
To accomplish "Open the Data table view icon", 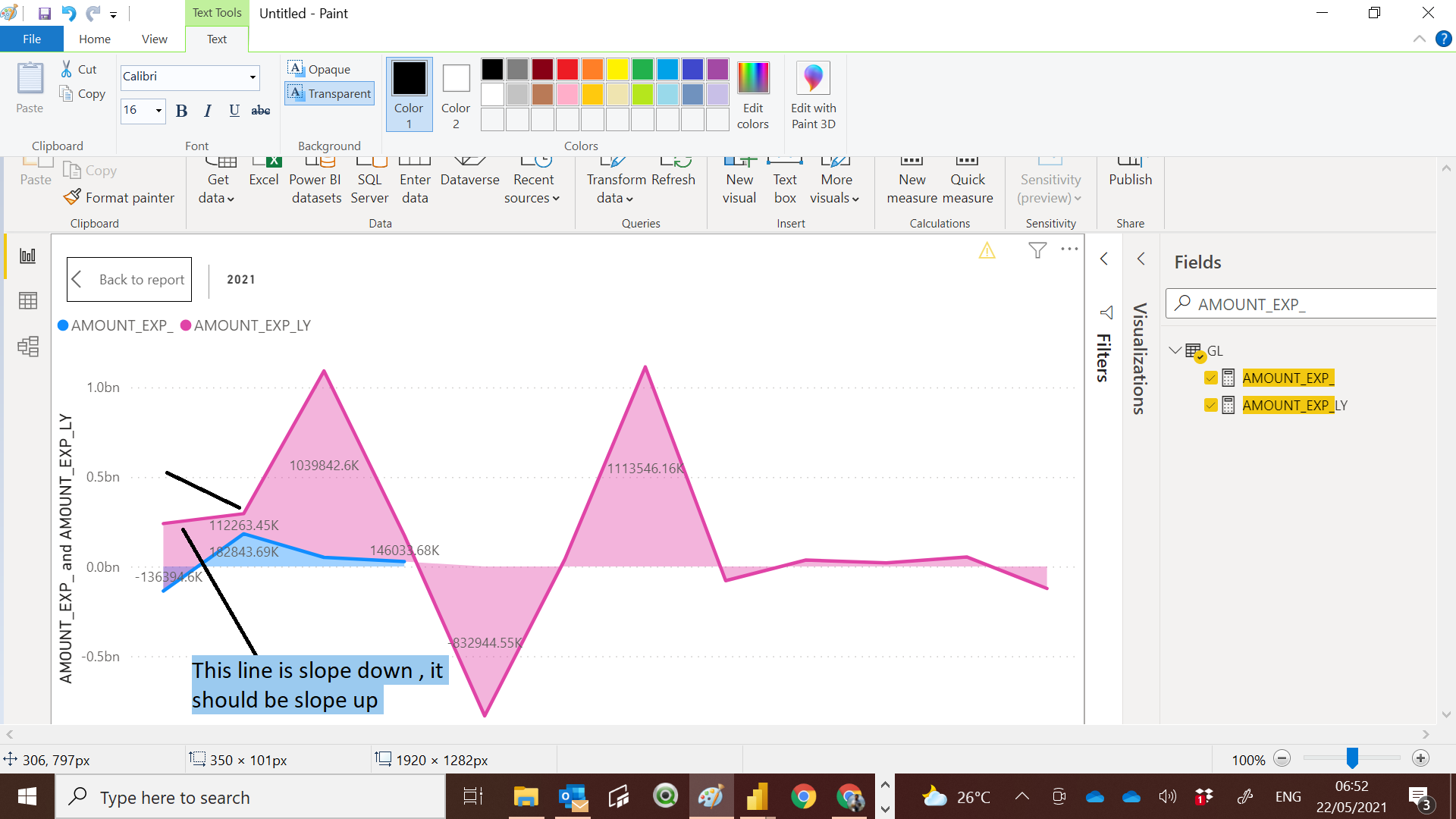I will [x=28, y=301].
